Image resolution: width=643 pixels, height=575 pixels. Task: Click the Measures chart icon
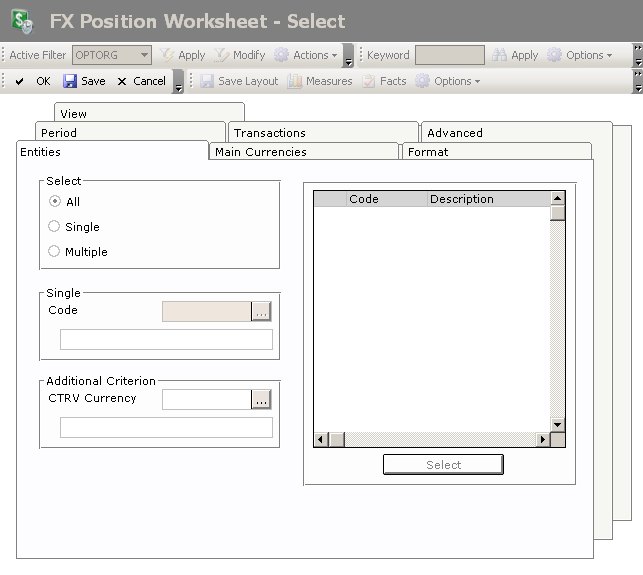click(x=295, y=81)
